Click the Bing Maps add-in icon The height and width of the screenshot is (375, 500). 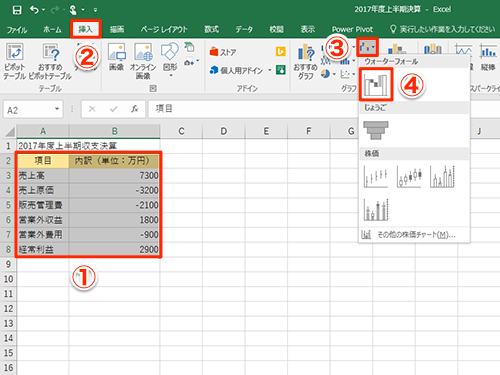coord(281,52)
